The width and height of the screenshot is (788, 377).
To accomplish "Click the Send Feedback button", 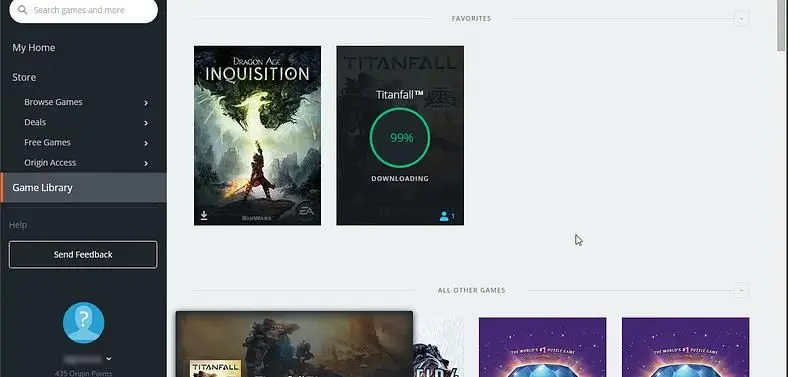I will coord(83,254).
